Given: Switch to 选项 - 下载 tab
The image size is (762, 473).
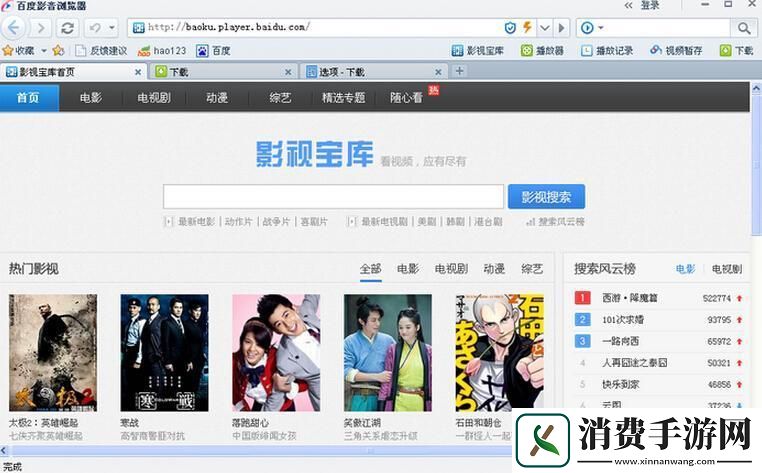Looking at the screenshot, I should pos(373,72).
